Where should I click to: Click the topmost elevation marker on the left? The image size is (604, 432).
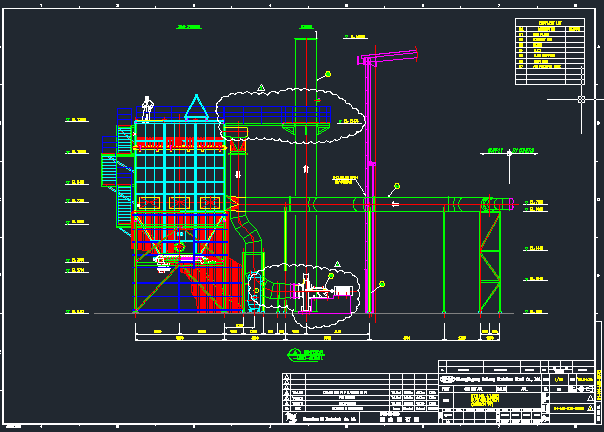click(77, 120)
